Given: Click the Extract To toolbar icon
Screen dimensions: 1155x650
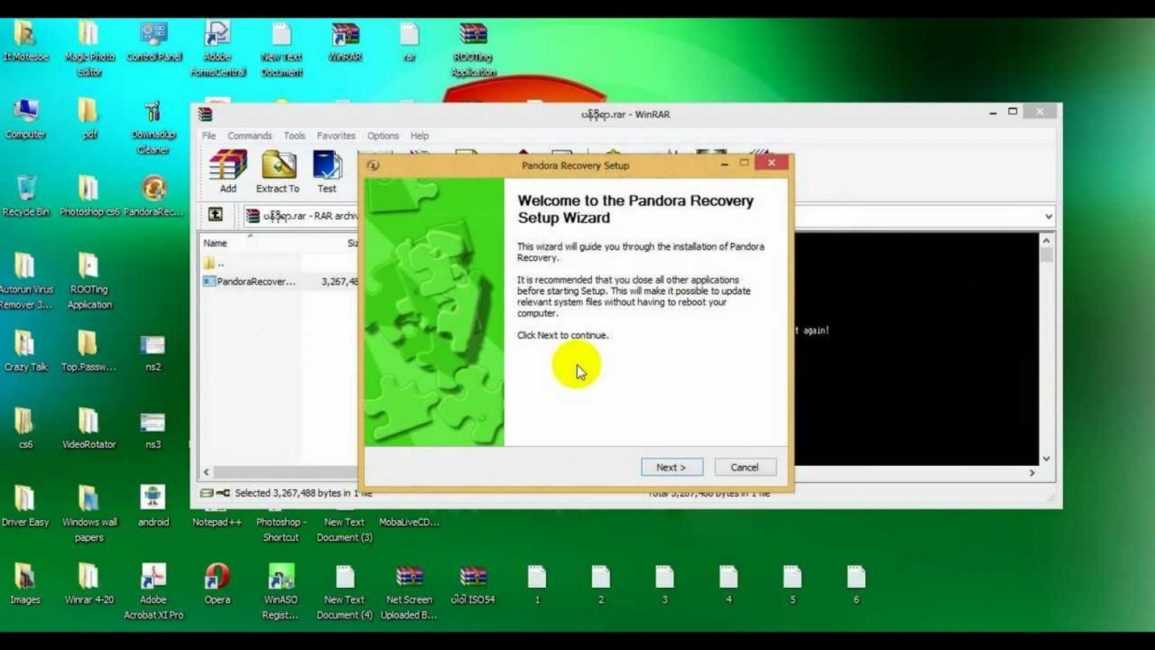Looking at the screenshot, I should pos(278,171).
